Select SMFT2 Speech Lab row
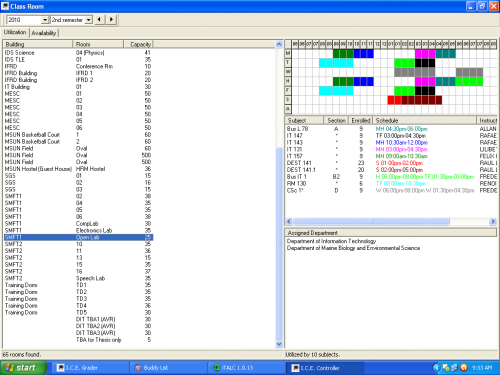This screenshot has height=375, width=500. 78,278
